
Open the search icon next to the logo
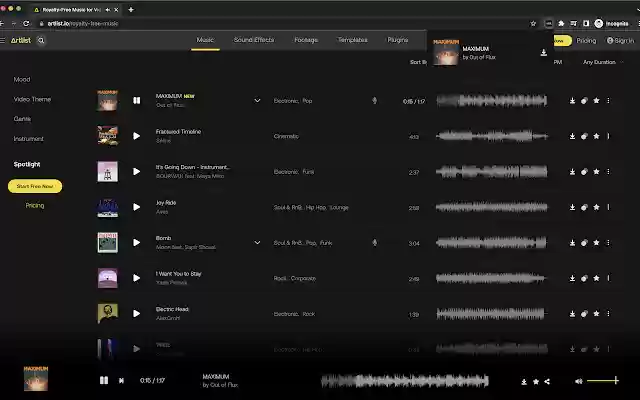coord(41,40)
